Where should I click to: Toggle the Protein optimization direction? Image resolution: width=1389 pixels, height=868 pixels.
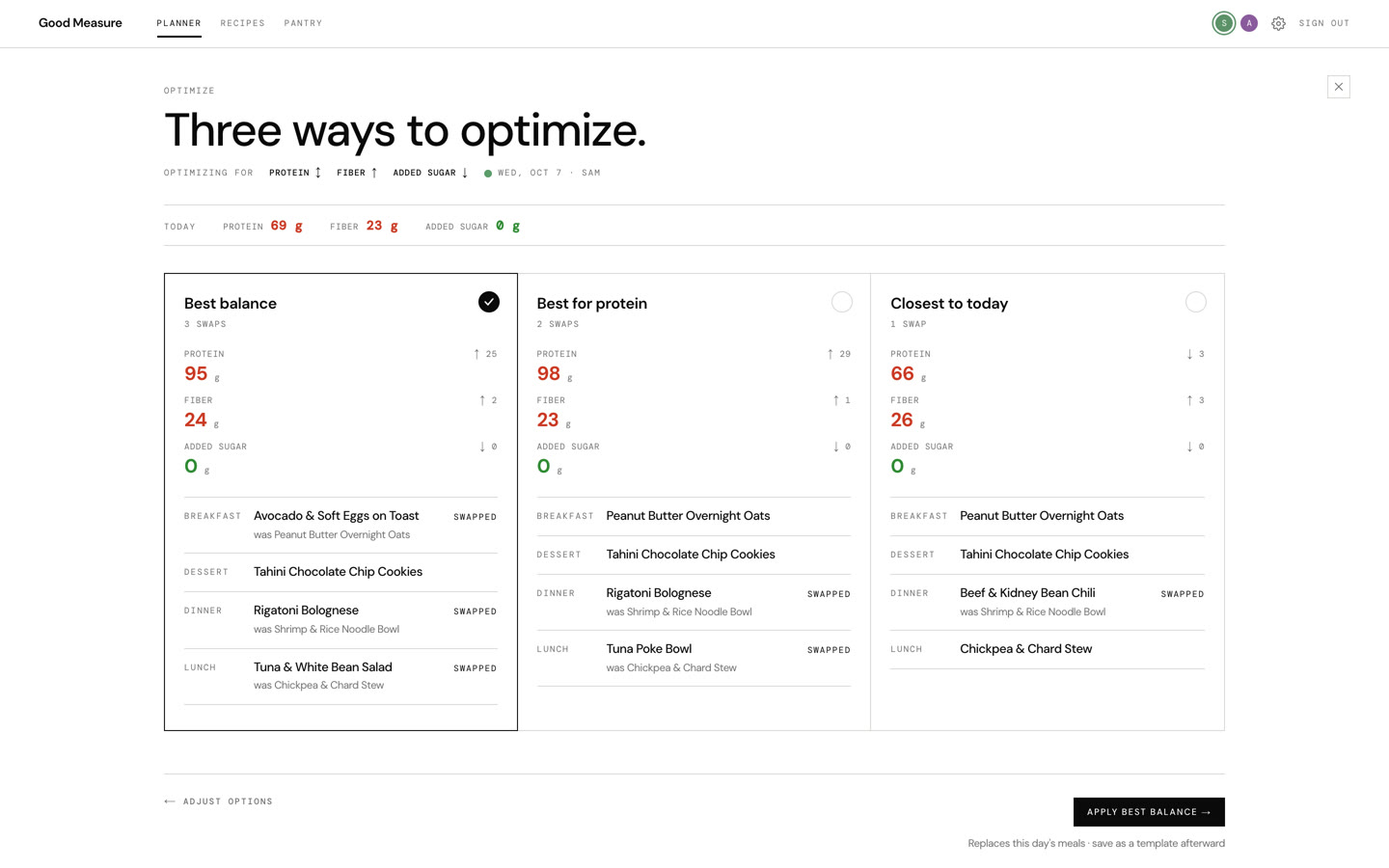[x=295, y=173]
